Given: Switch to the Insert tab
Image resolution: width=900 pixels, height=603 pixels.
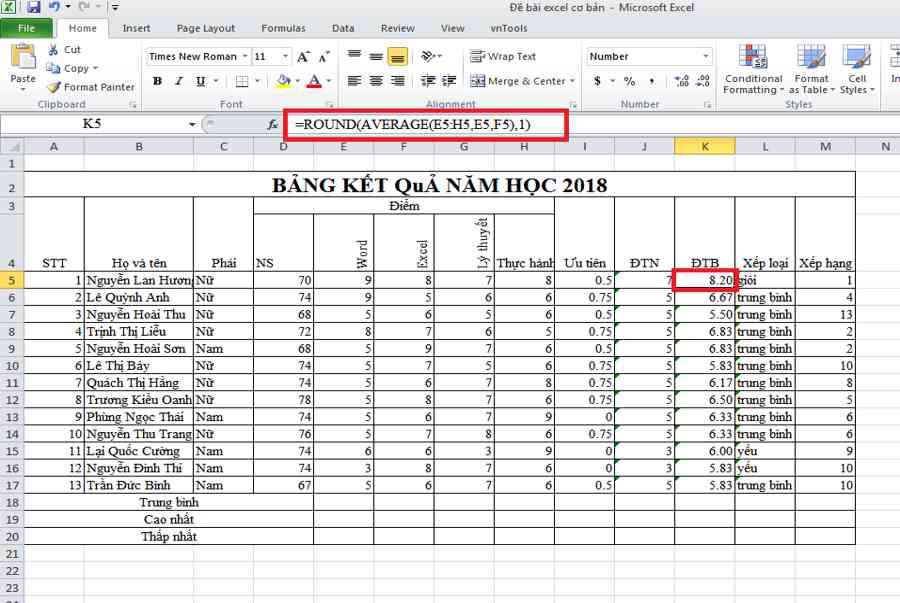Looking at the screenshot, I should pyautogui.click(x=136, y=28).
